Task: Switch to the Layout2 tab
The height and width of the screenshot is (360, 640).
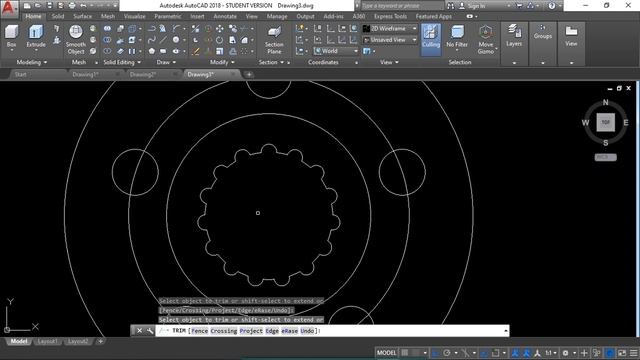Action: (x=78, y=341)
